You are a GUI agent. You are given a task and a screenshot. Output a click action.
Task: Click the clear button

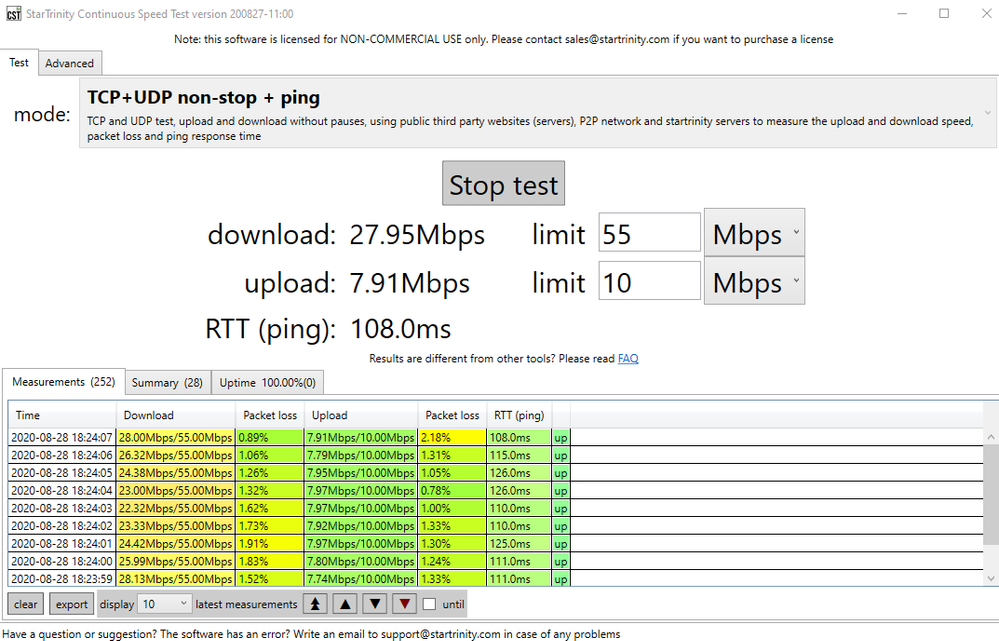(25, 604)
